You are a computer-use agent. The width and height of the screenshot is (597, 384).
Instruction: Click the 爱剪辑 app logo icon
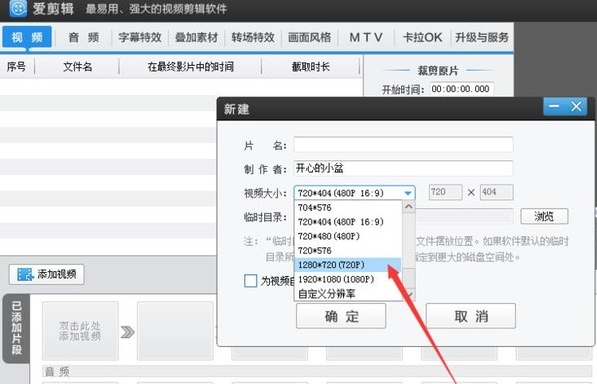click(x=18, y=8)
